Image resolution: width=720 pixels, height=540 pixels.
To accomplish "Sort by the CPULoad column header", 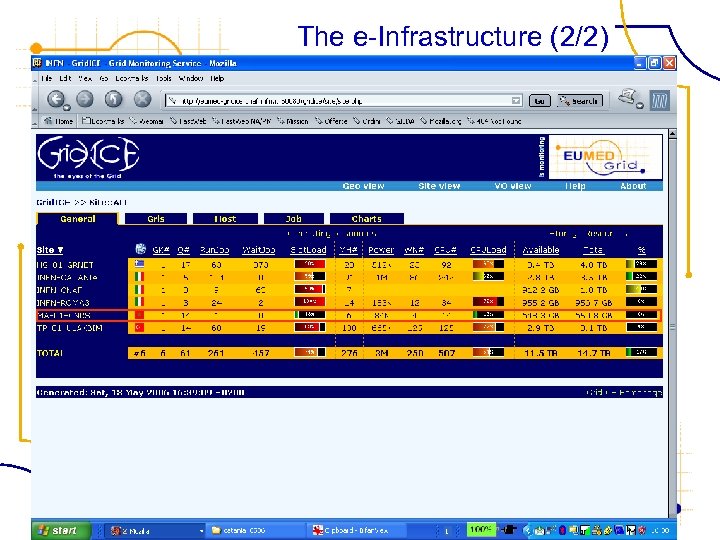I will click(488, 250).
